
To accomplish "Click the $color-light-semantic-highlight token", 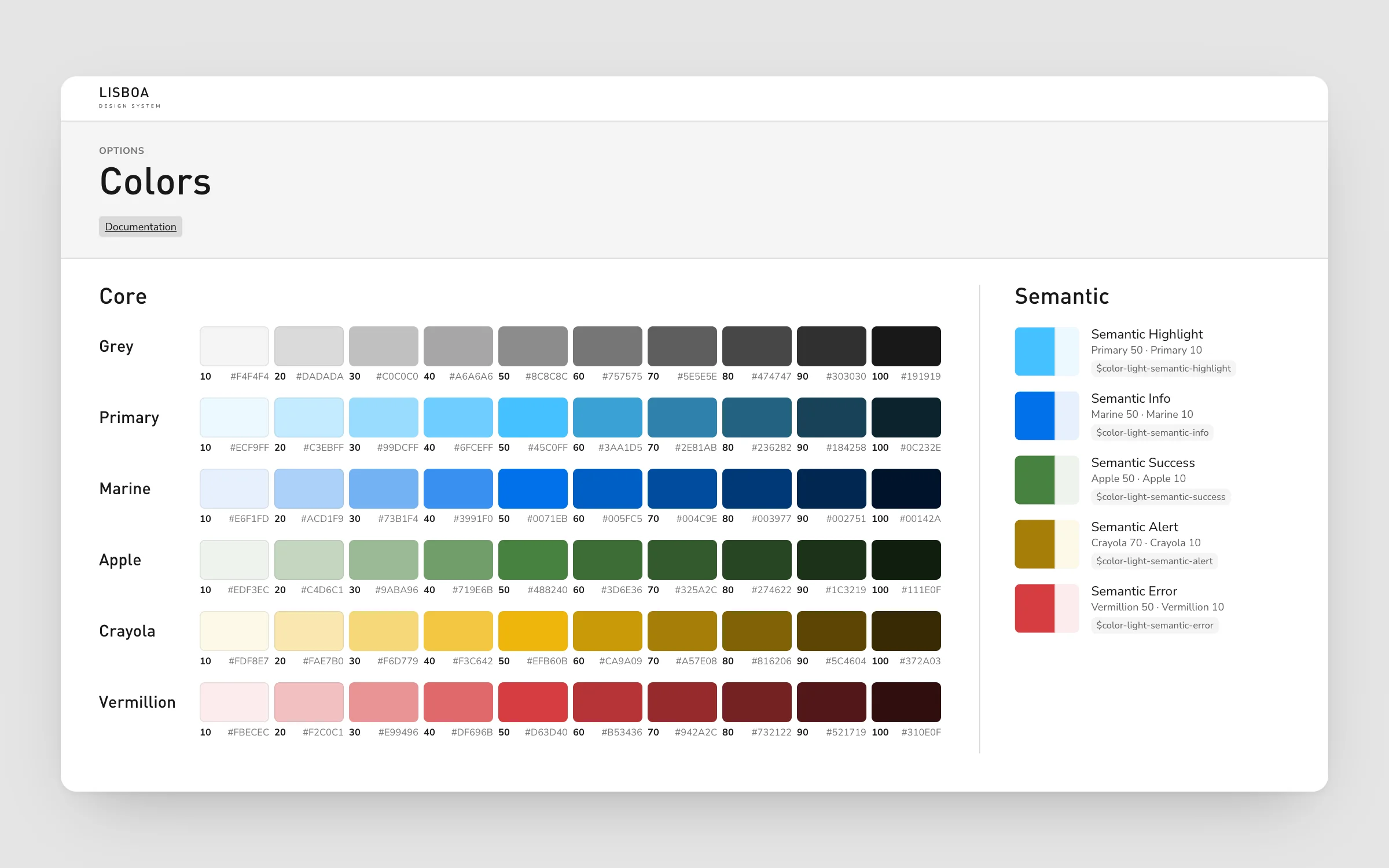I will (x=1163, y=369).
